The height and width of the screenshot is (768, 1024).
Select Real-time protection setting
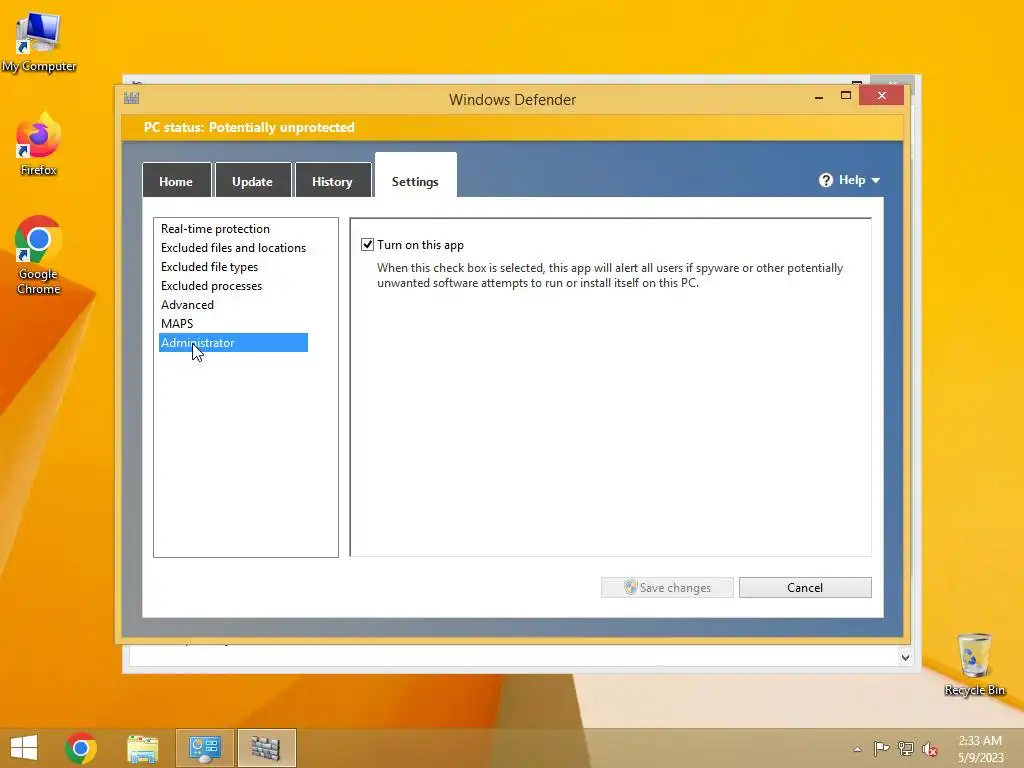coord(216,229)
